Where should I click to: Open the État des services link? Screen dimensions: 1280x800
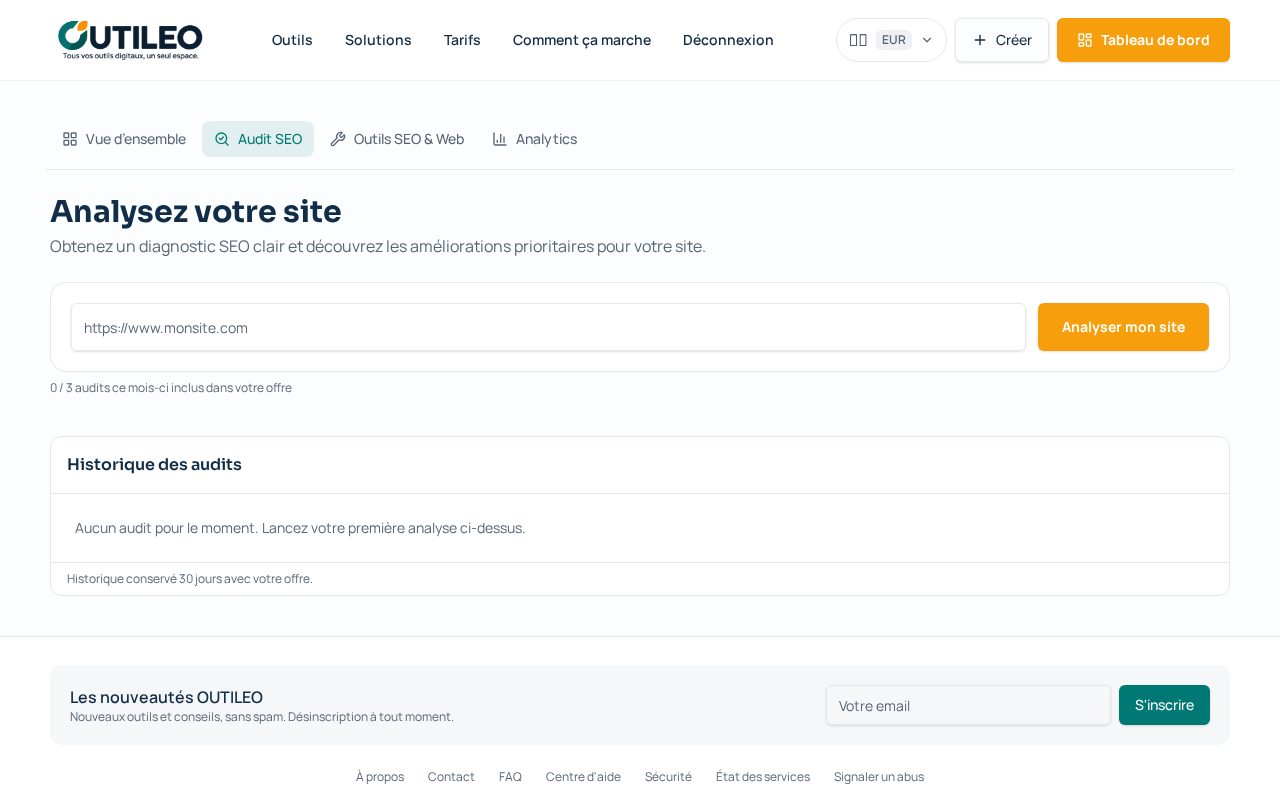tap(763, 776)
